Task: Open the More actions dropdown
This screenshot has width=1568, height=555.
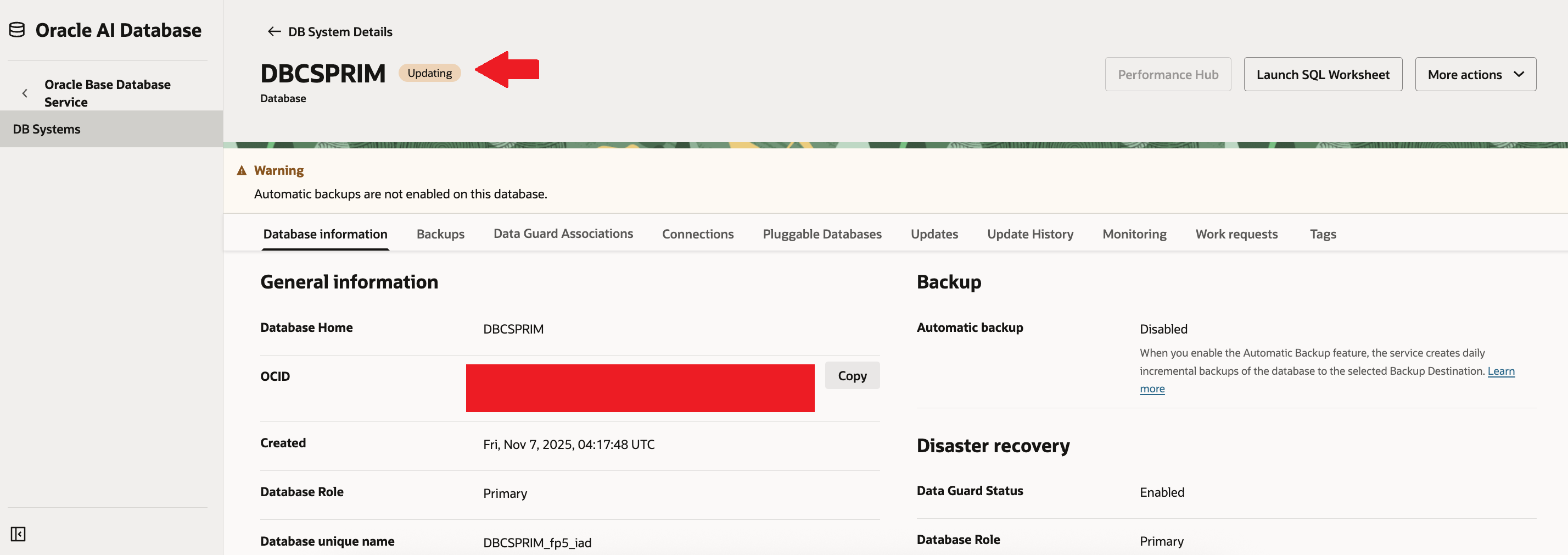Action: tap(1474, 74)
